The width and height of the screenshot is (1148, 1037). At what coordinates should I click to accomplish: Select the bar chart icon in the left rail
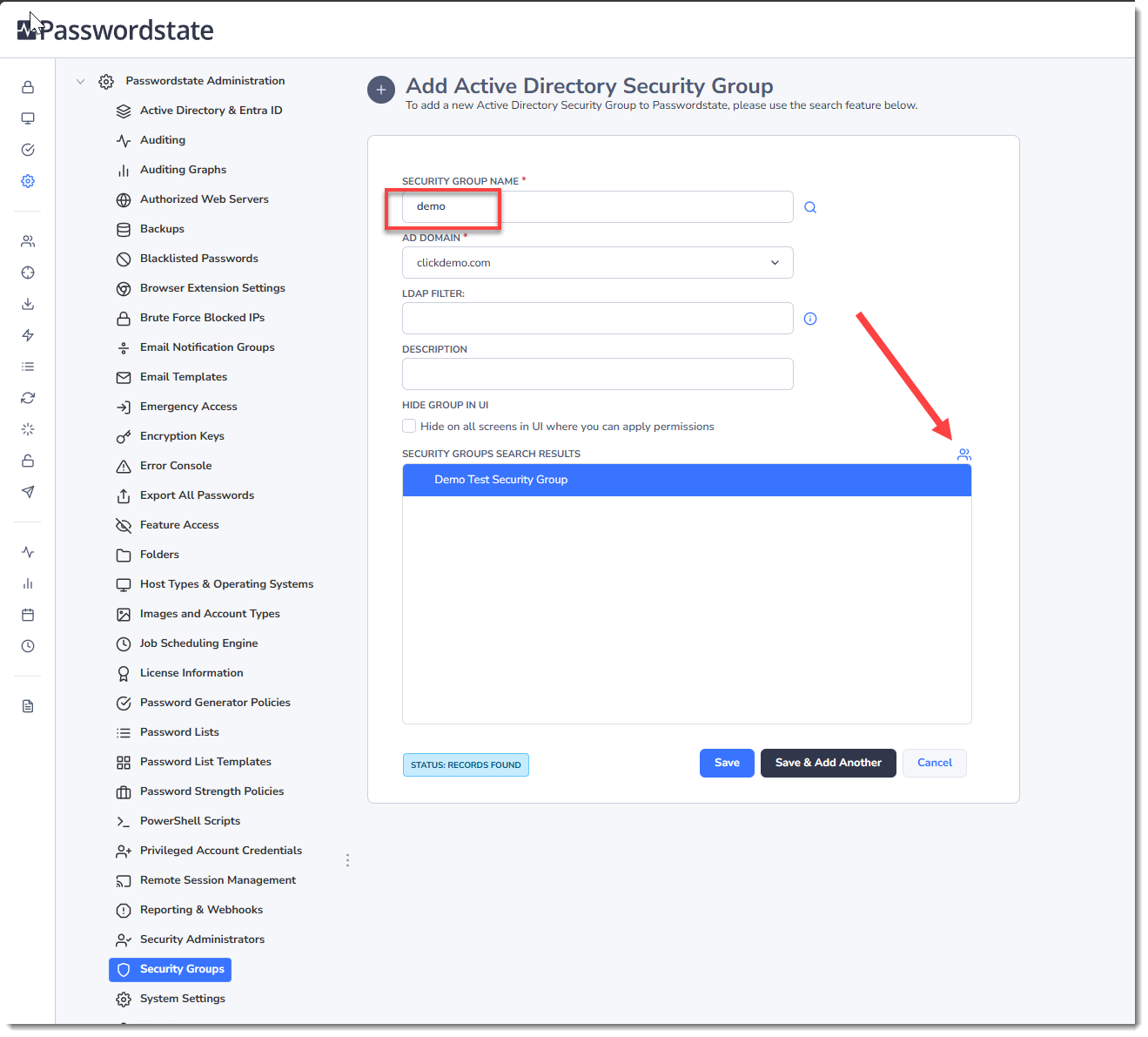click(28, 583)
